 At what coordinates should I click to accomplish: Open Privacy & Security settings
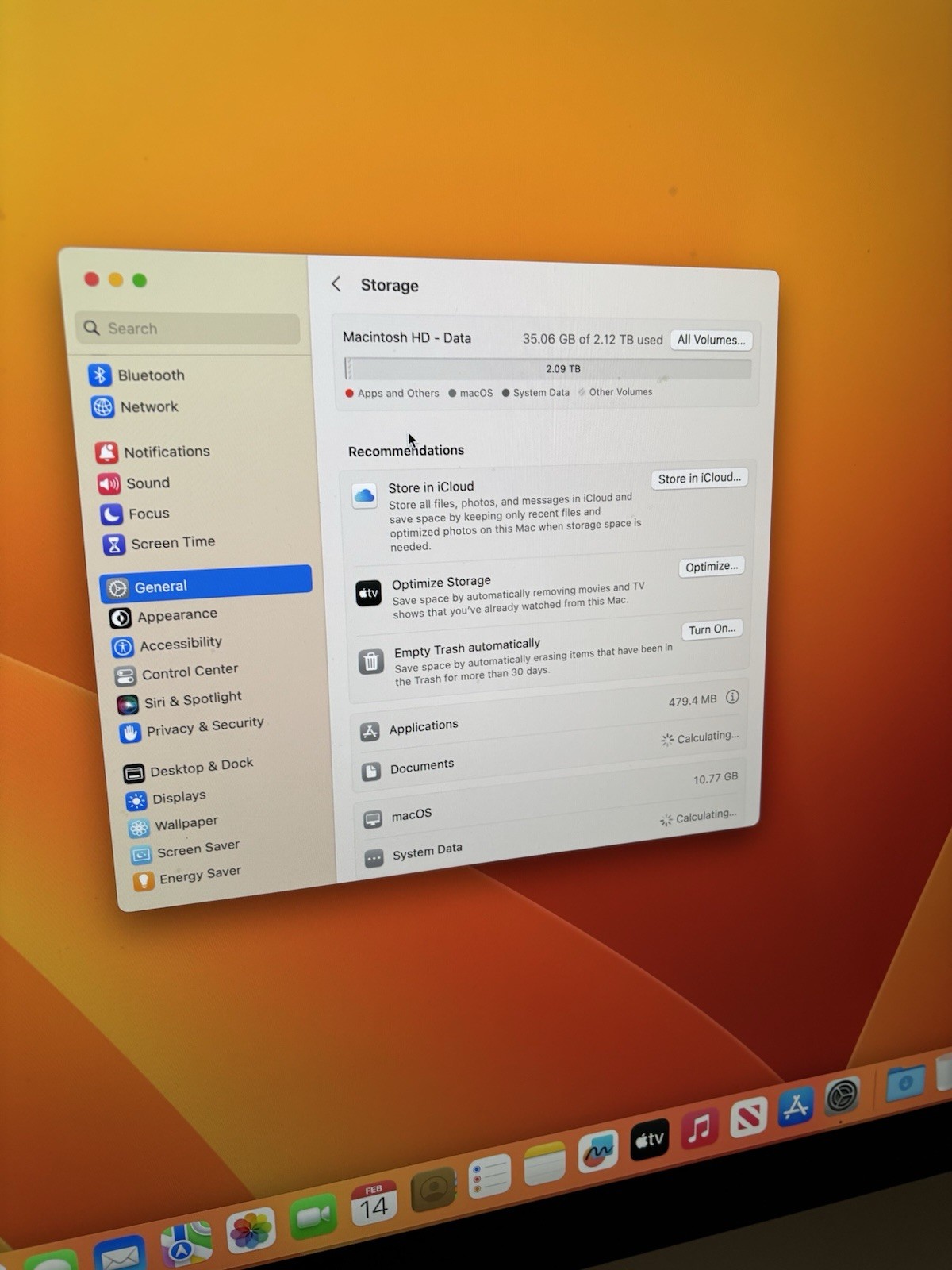pos(193,728)
